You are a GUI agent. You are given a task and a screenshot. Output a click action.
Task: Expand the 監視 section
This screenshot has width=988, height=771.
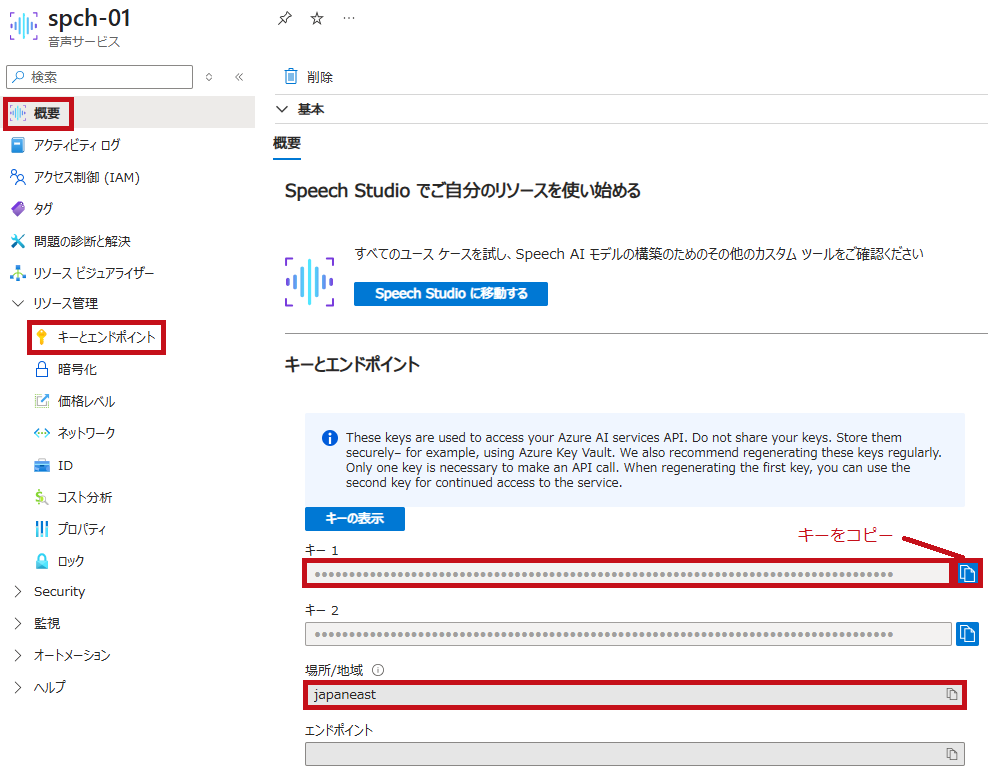tap(18, 623)
